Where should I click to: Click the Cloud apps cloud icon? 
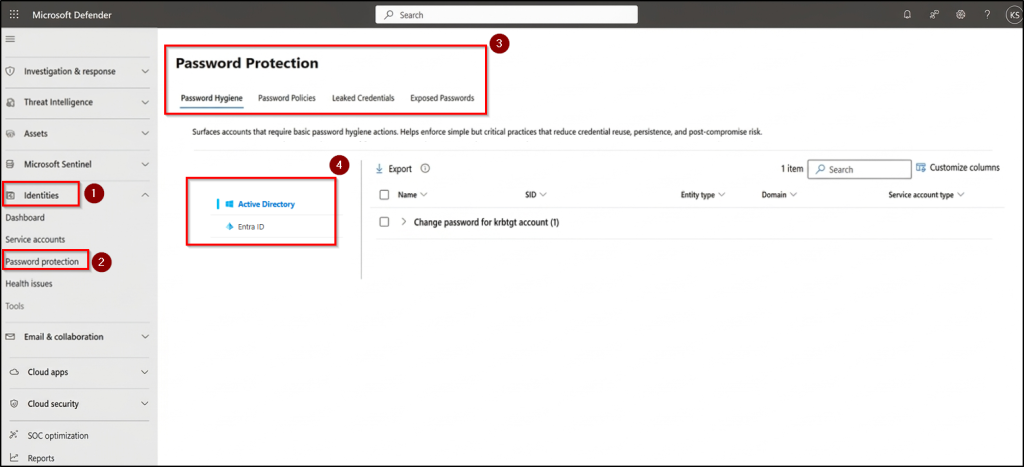(x=15, y=372)
